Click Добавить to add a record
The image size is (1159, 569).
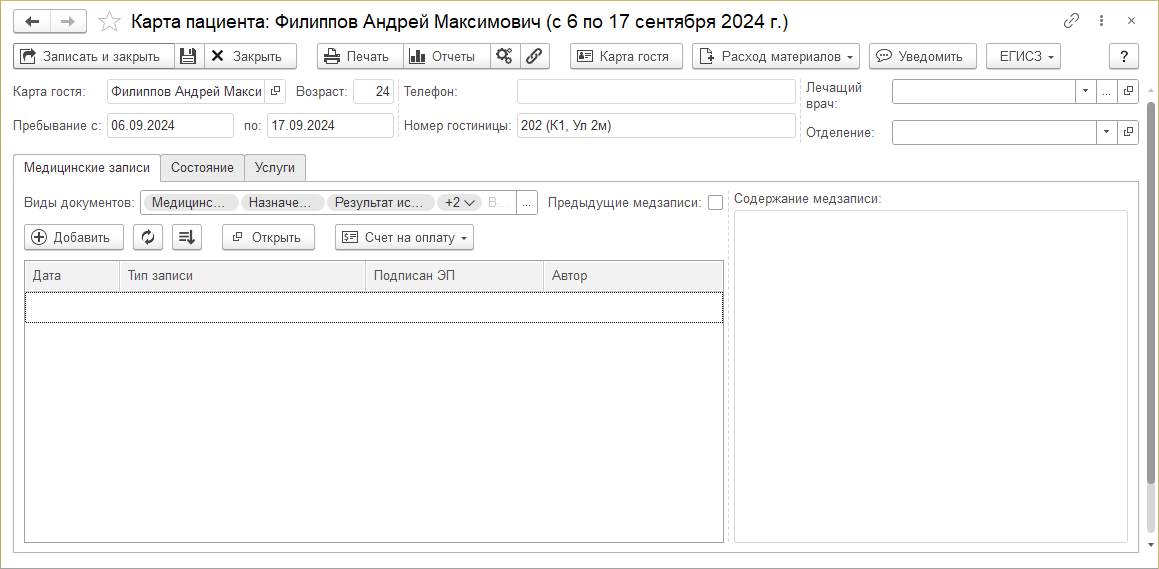(73, 237)
